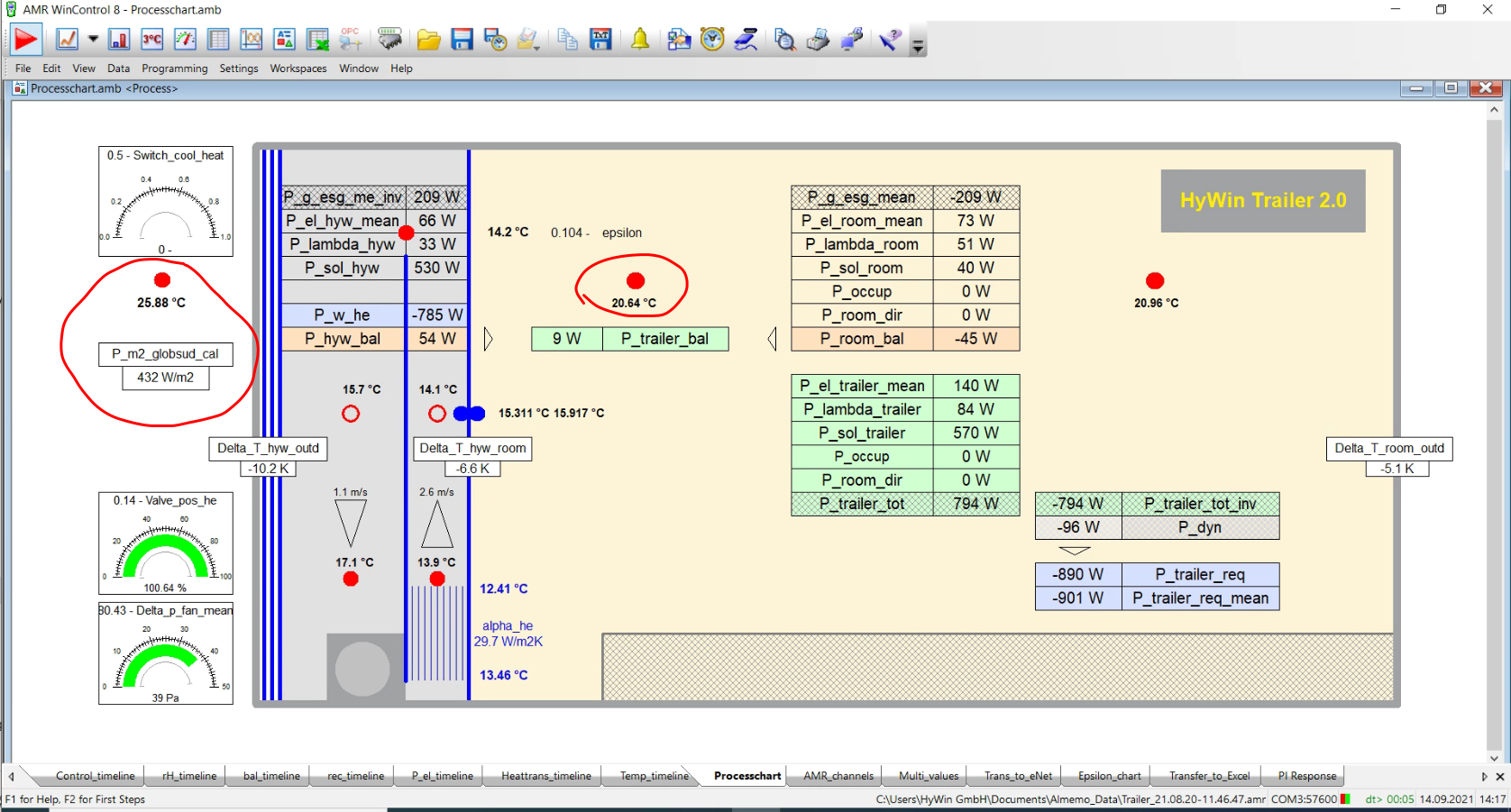Click the copy documents icon
The image size is (1511, 812).
coord(567,39)
